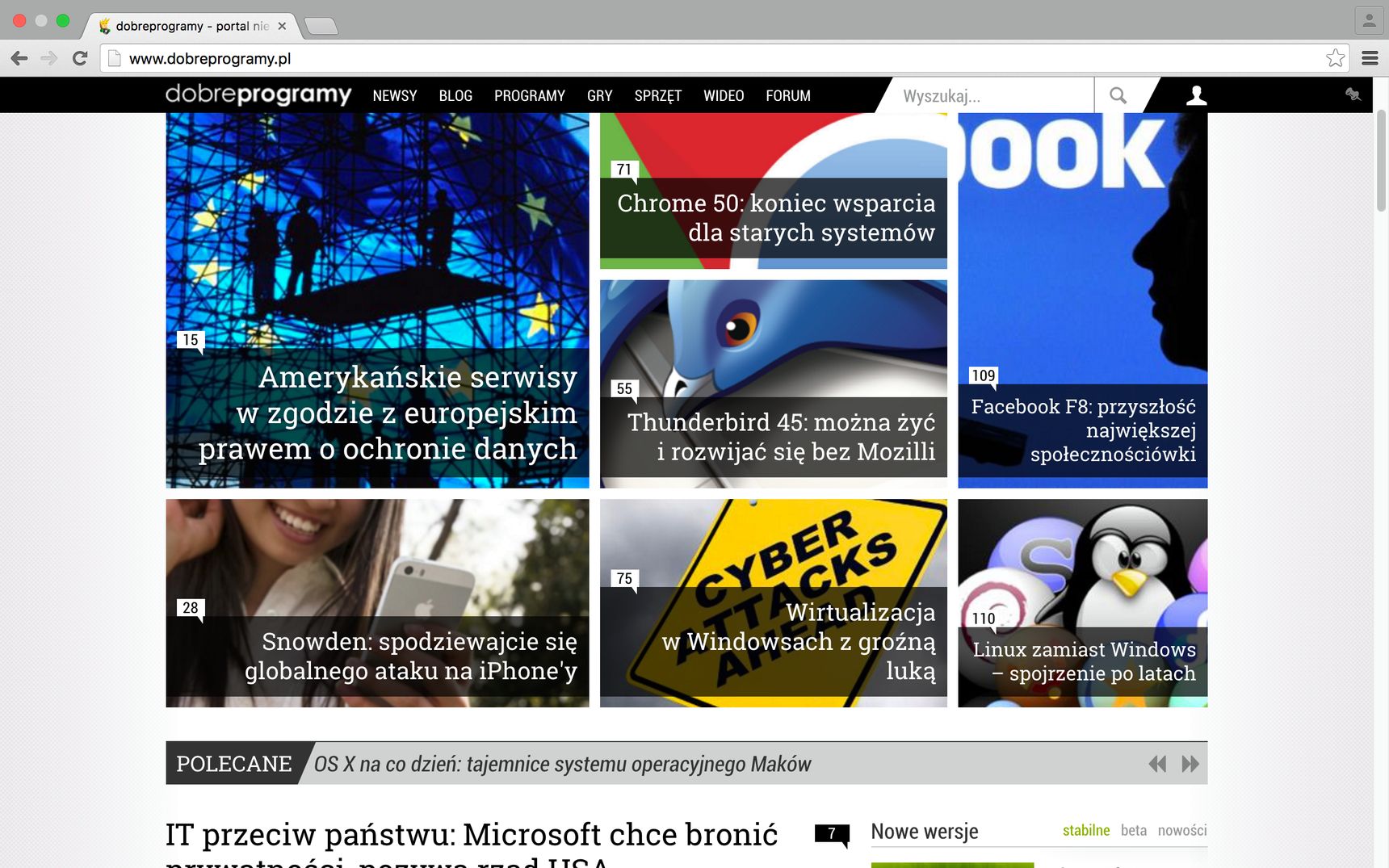Focus the Wyszukaj search field

pos(993,95)
